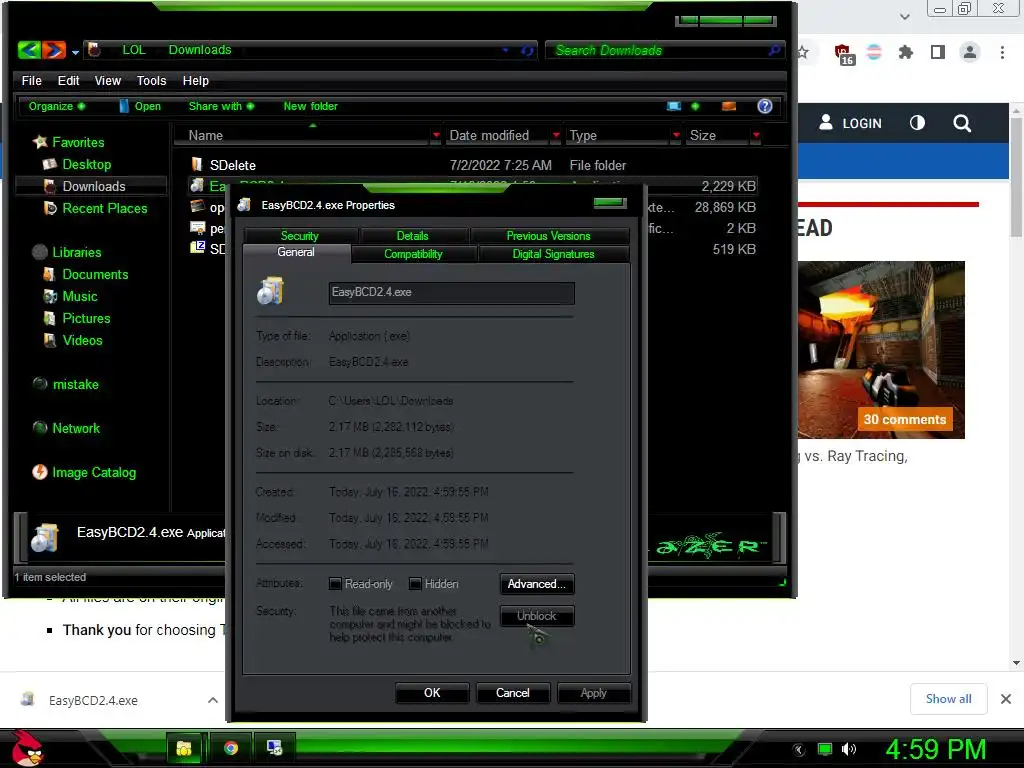Open the View menu

[108, 80]
